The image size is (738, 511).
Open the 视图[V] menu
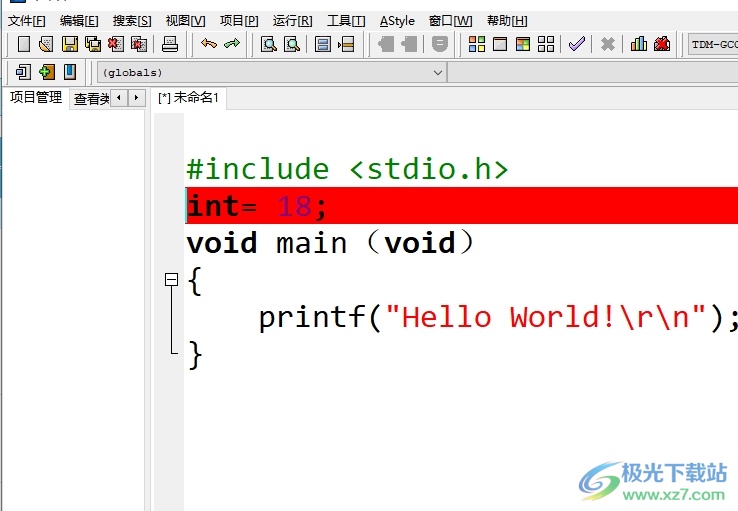[x=185, y=21]
